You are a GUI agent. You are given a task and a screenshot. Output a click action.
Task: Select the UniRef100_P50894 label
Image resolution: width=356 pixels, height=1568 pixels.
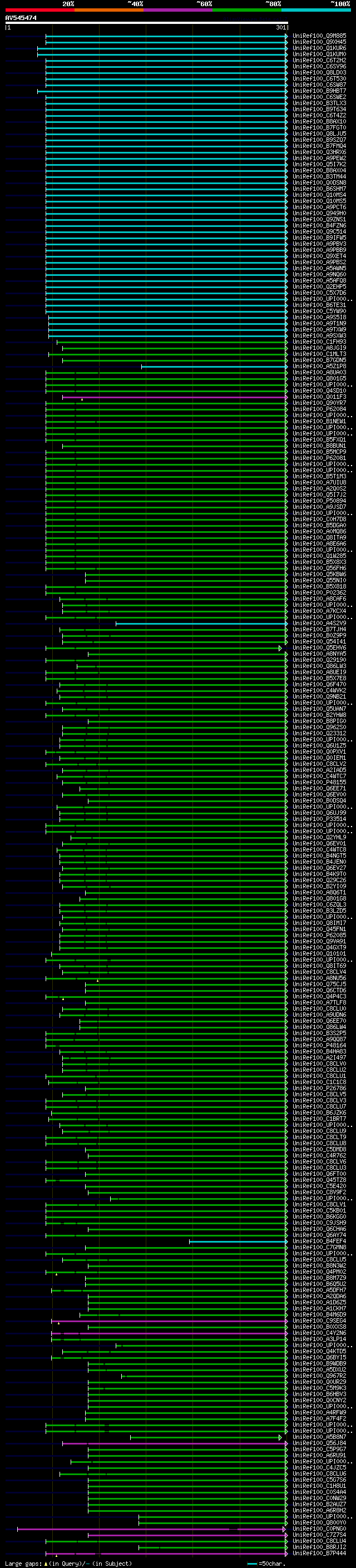(319, 501)
